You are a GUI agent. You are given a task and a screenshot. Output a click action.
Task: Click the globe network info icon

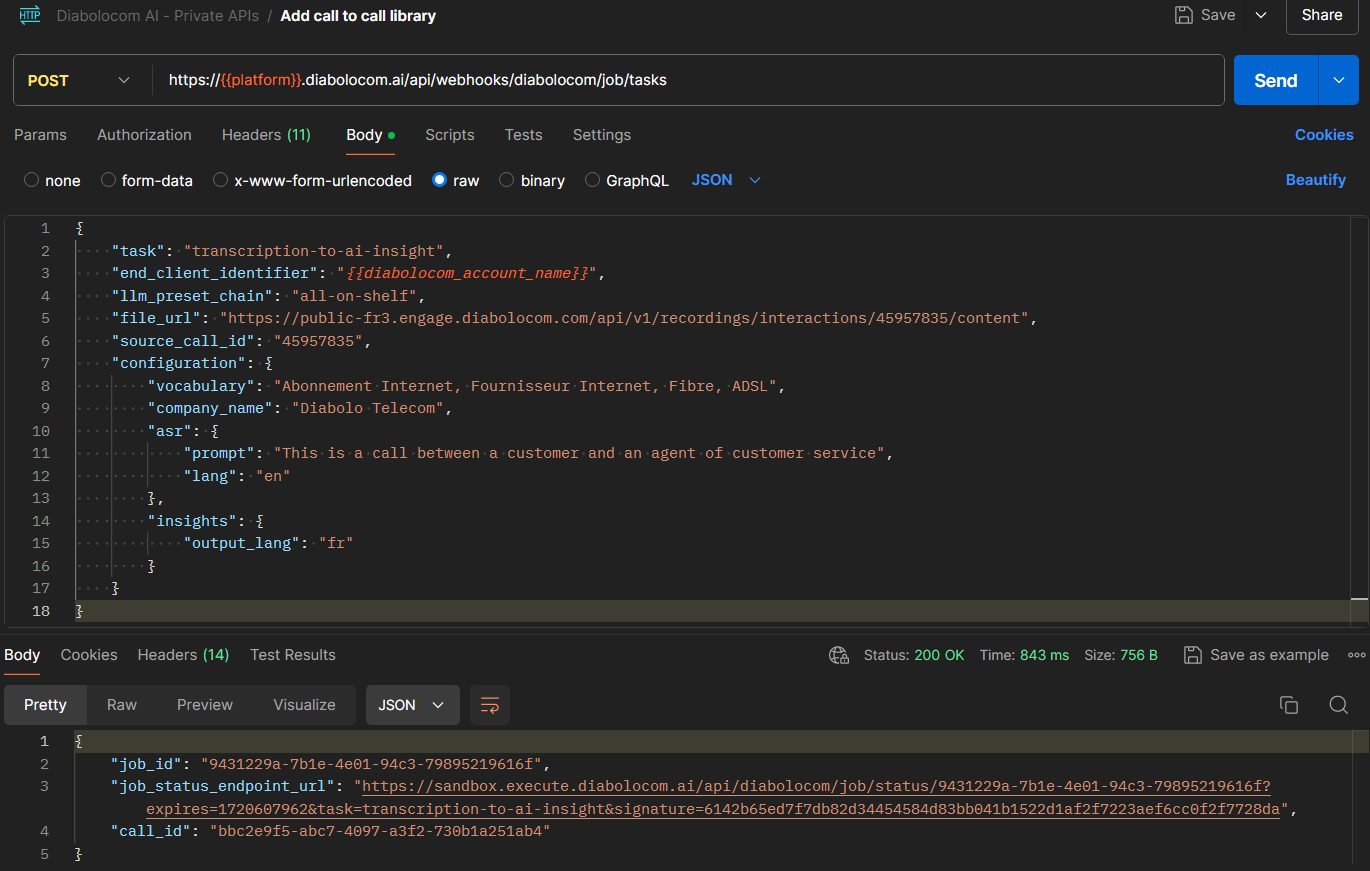pyautogui.click(x=839, y=655)
